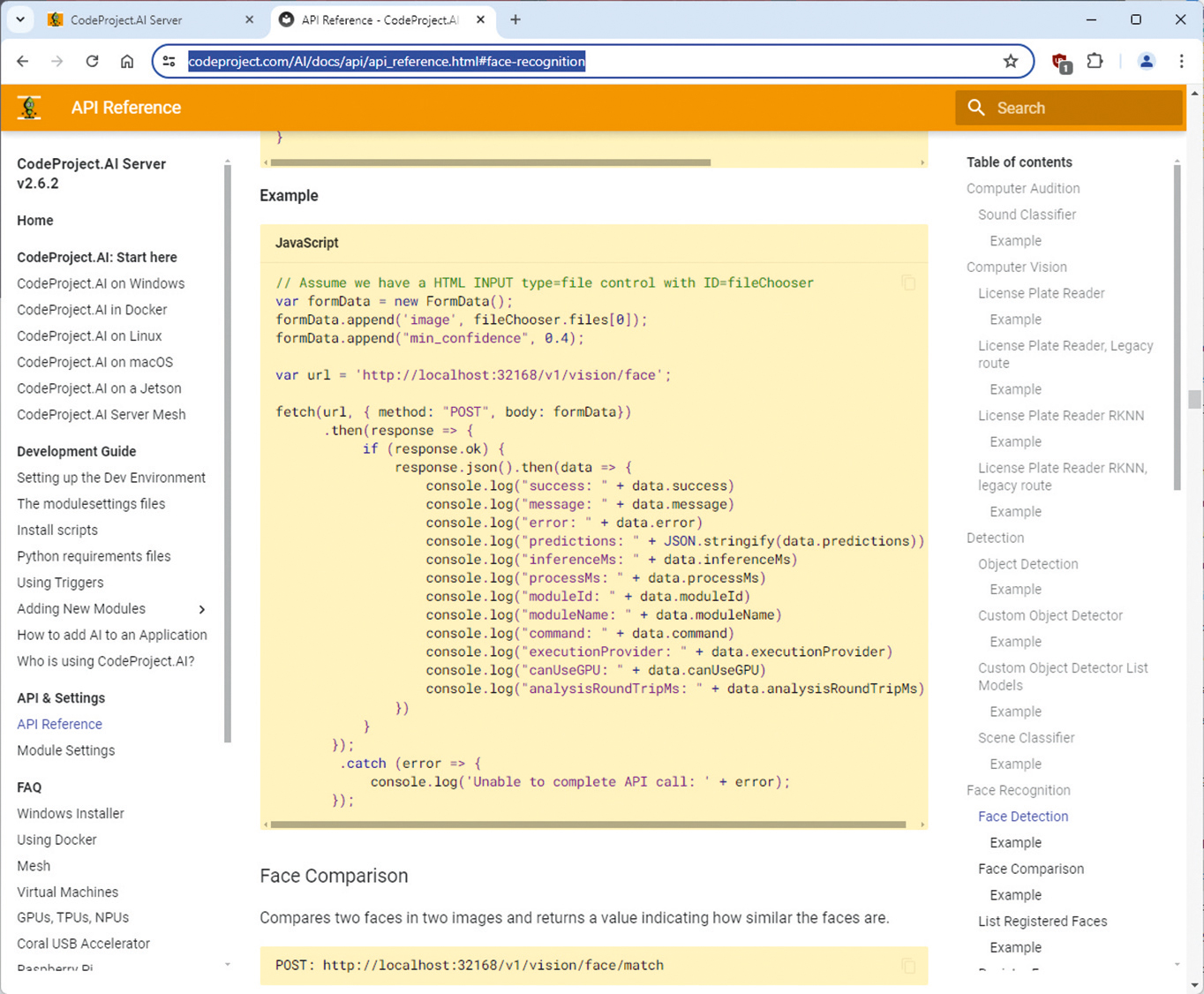Jump to Computer Vision in contents
The height and width of the screenshot is (994, 1204).
click(x=1016, y=267)
